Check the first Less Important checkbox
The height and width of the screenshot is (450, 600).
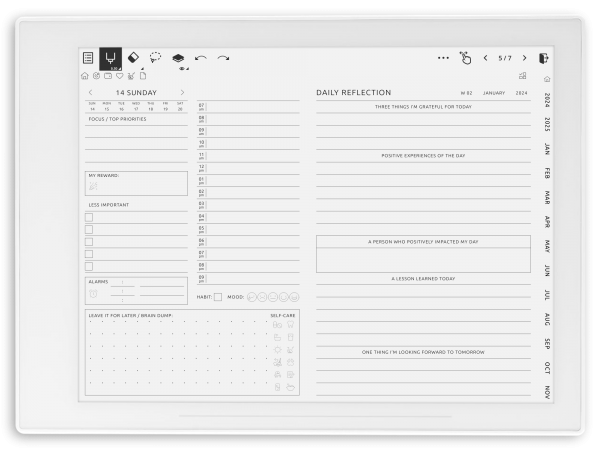[x=89, y=217]
